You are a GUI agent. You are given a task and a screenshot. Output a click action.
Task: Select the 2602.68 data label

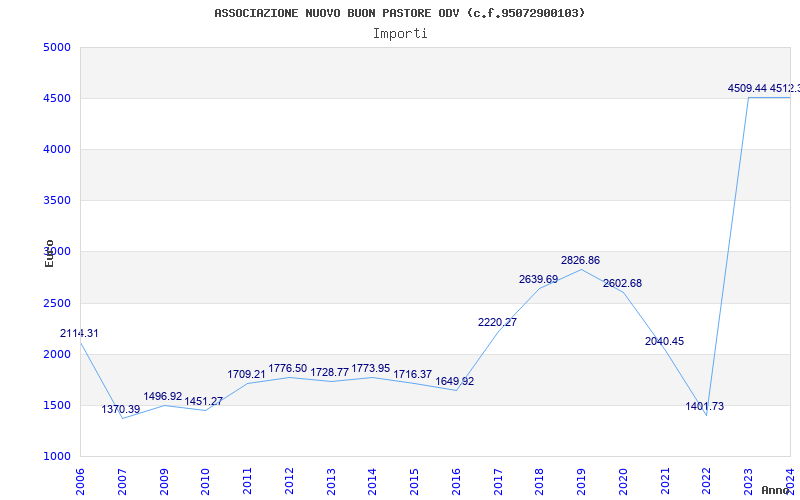point(622,283)
